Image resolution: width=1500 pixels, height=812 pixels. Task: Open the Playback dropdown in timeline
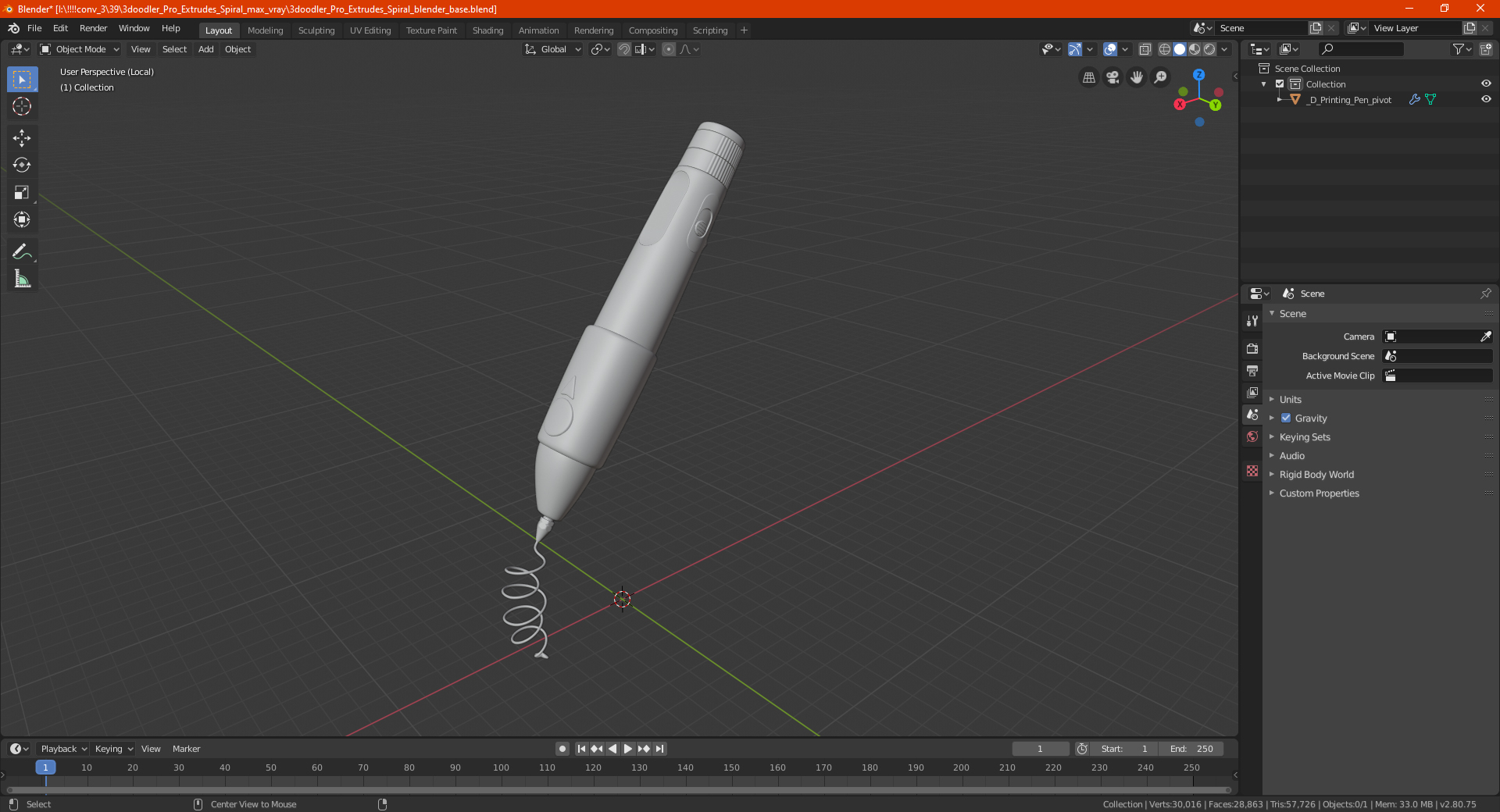pos(63,749)
